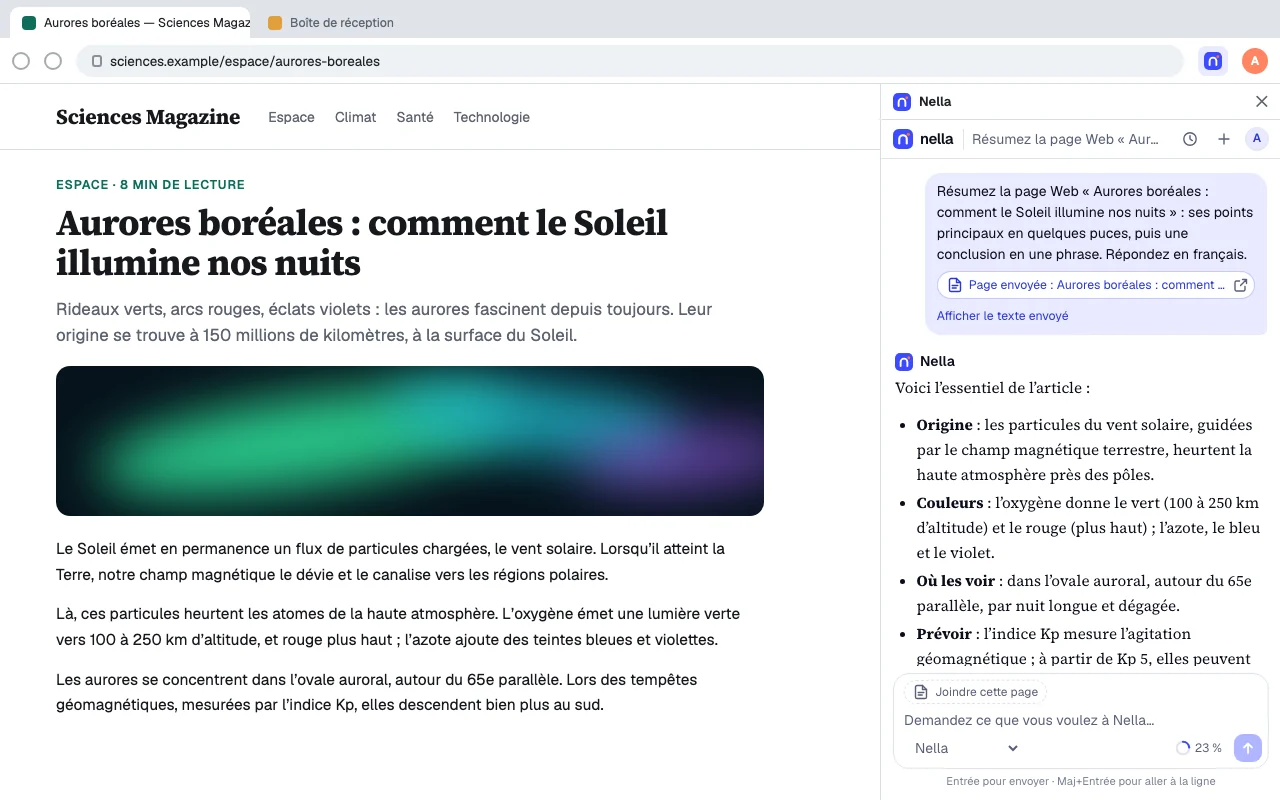The image size is (1280, 800).
Task: Close the Nella side panel
Action: click(x=1262, y=101)
